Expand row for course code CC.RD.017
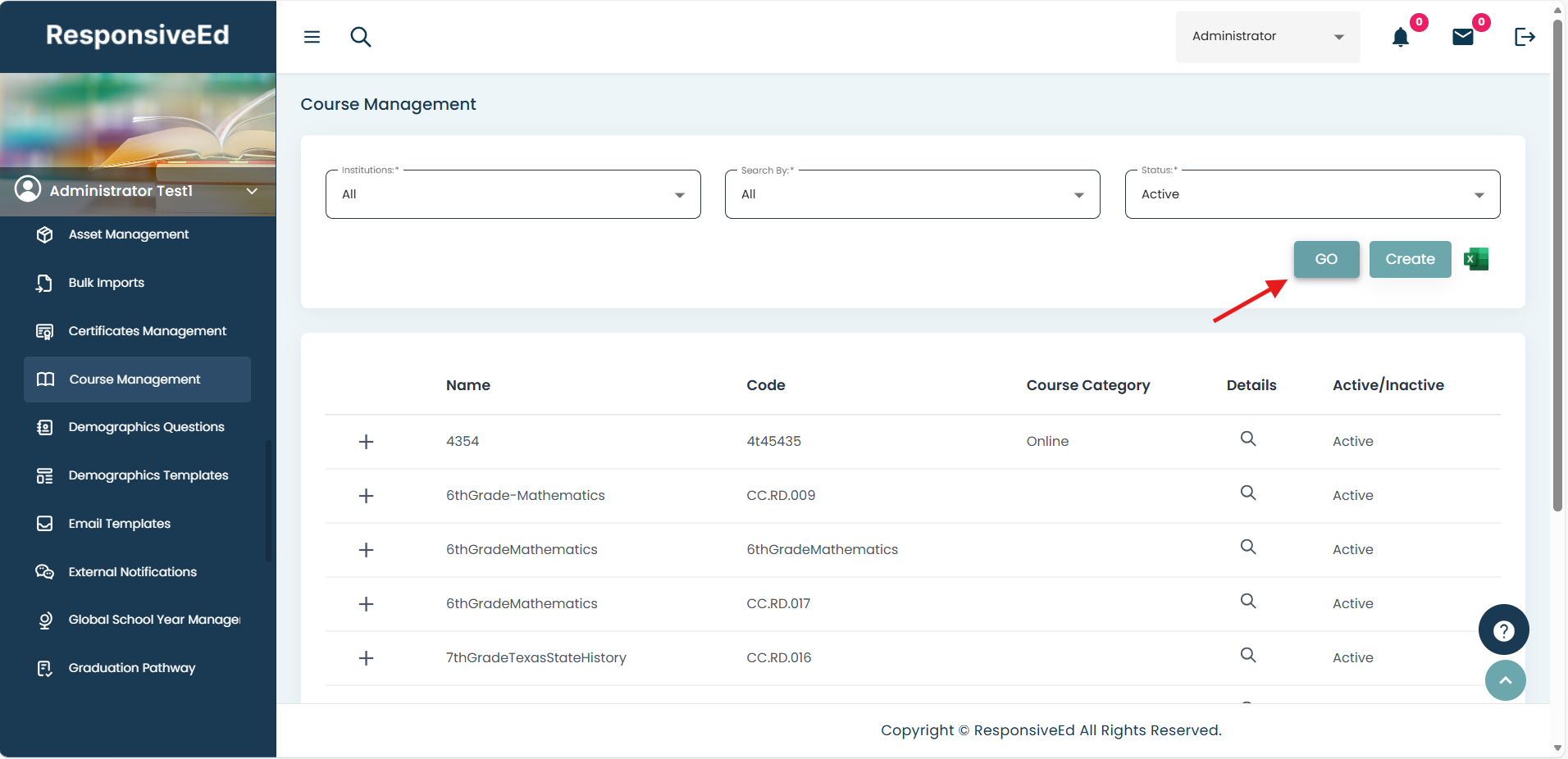Viewport: 1568px width, 759px height. click(x=367, y=604)
